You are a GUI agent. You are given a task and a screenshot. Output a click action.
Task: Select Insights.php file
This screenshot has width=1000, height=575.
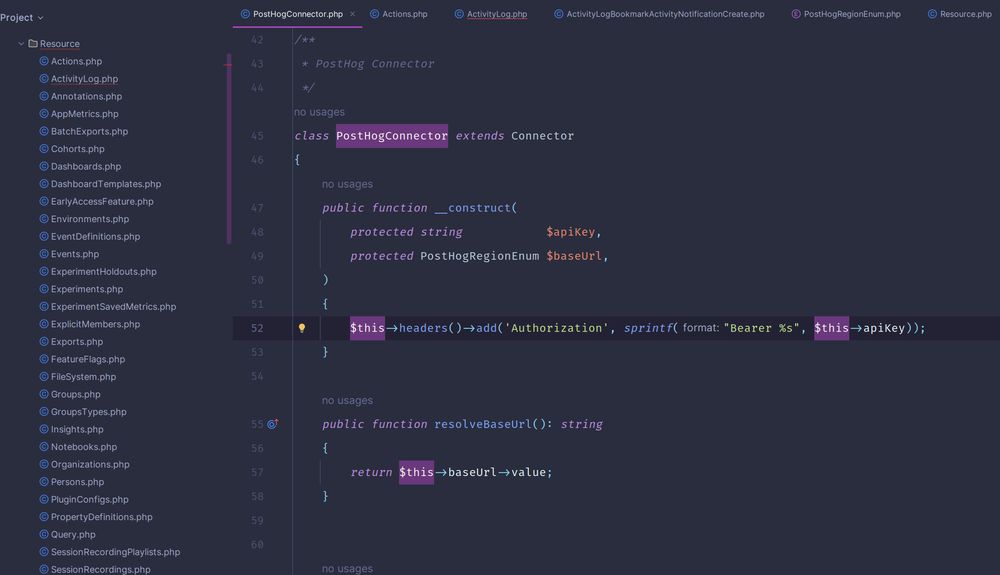coord(77,430)
